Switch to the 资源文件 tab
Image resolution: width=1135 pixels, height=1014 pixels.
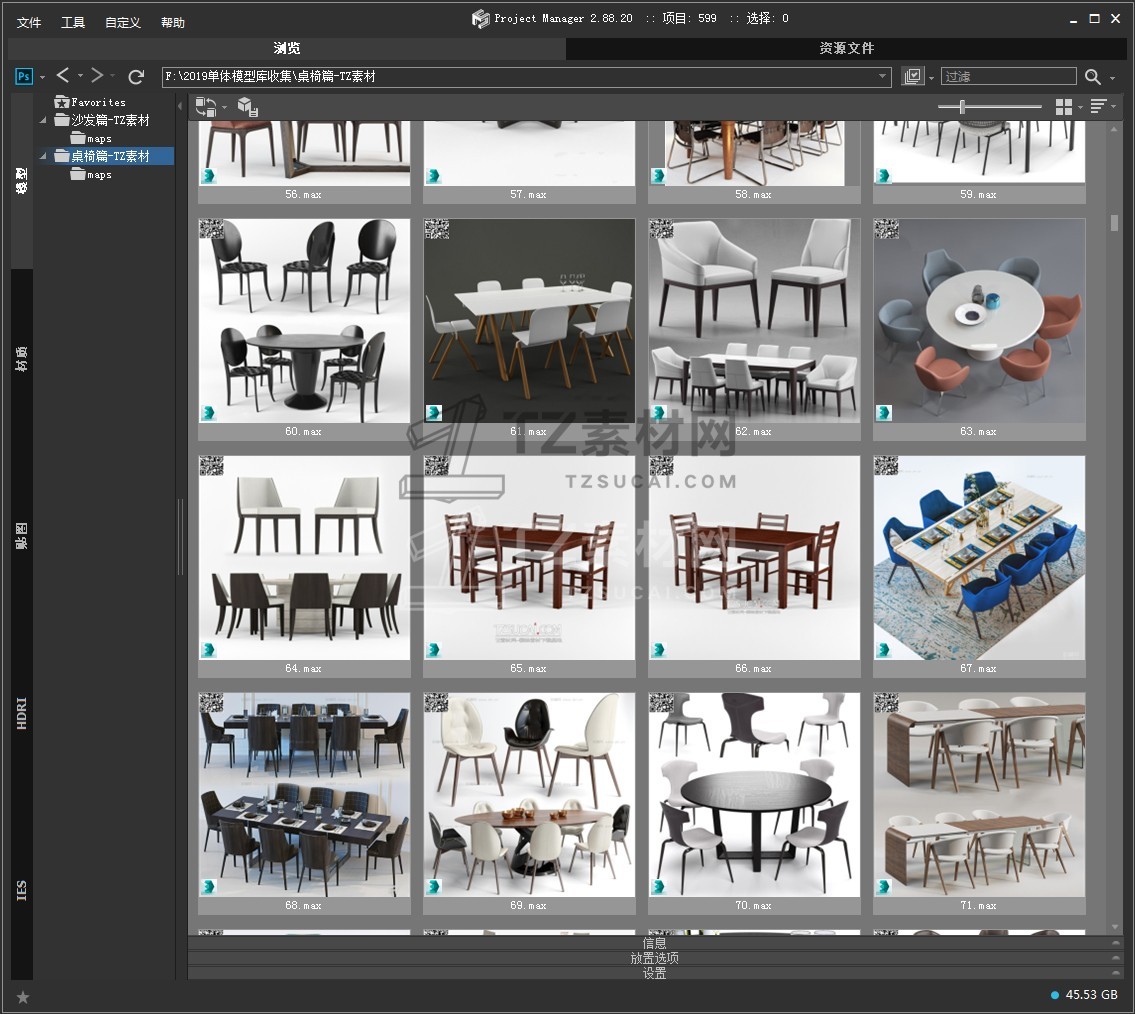[846, 48]
